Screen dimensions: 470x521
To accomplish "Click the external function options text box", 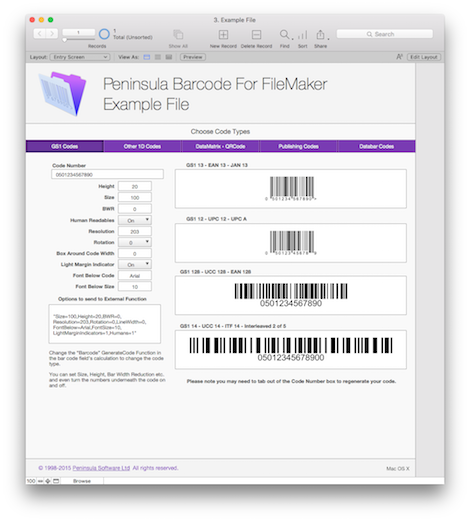I will [x=105, y=324].
